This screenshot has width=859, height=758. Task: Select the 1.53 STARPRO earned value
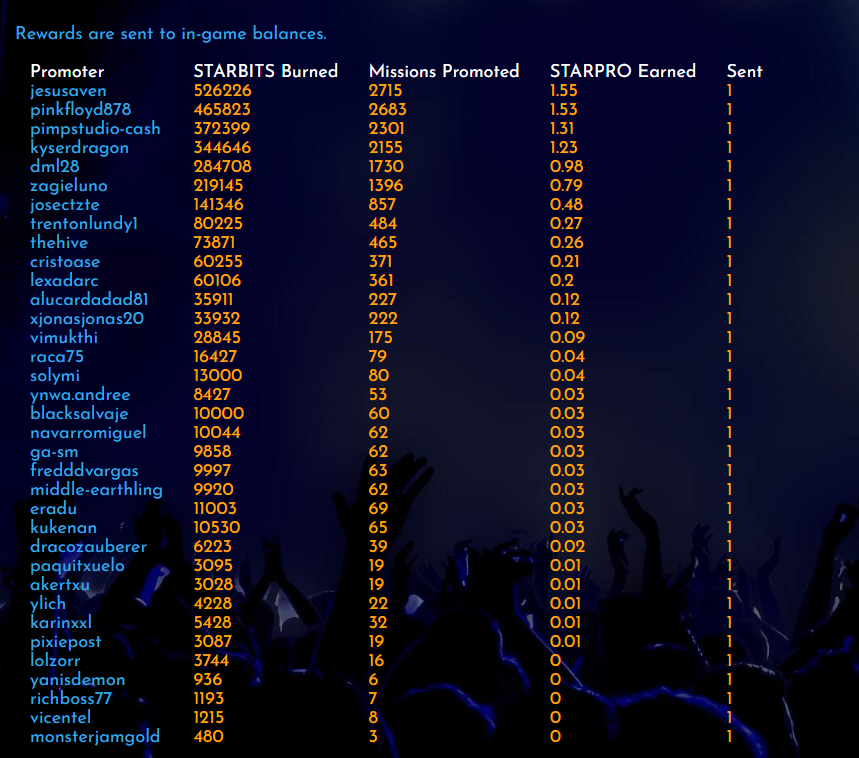click(564, 110)
